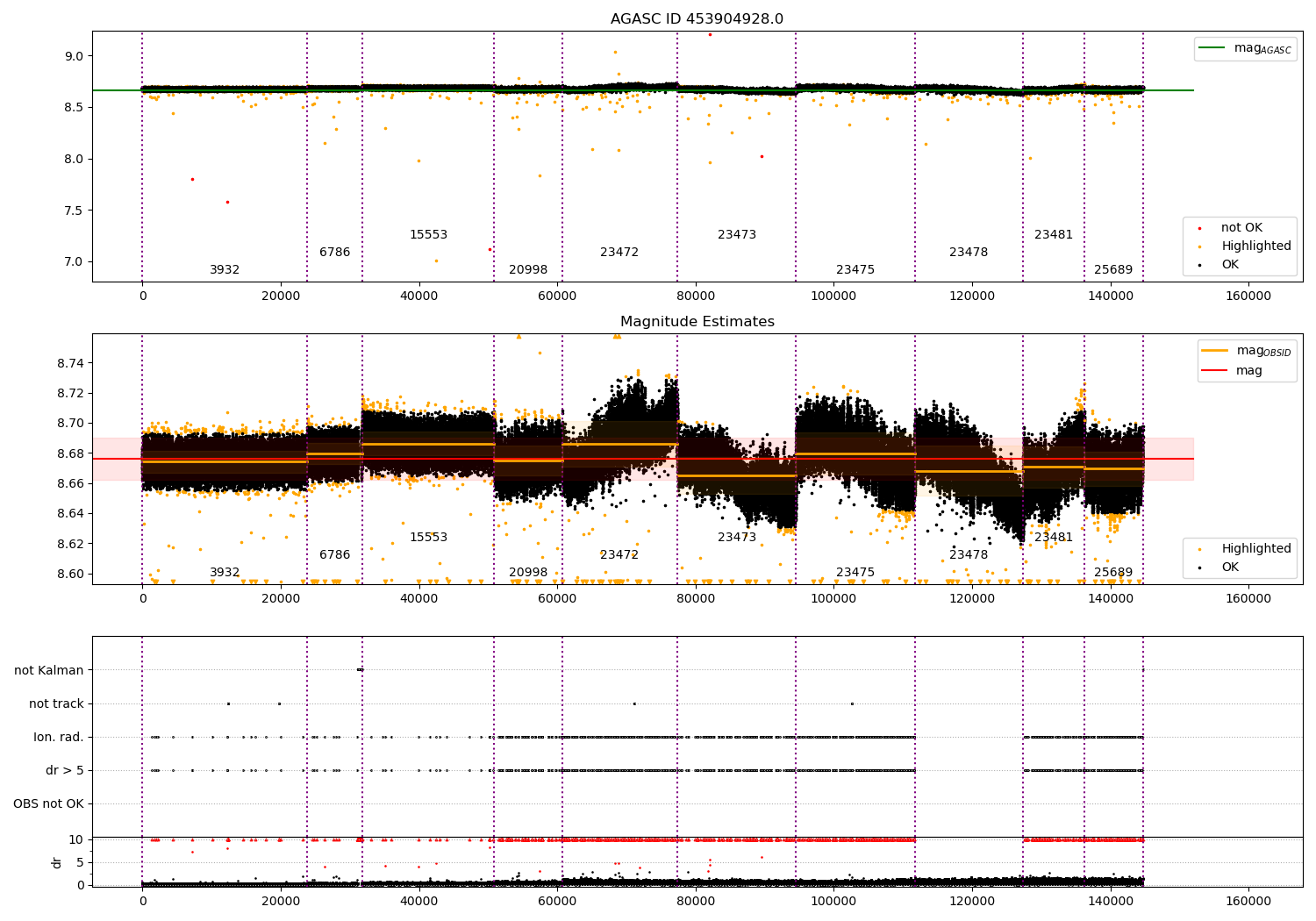Click the "OBS not OK" axis label
This screenshot has width=1316, height=921.
pos(48,803)
